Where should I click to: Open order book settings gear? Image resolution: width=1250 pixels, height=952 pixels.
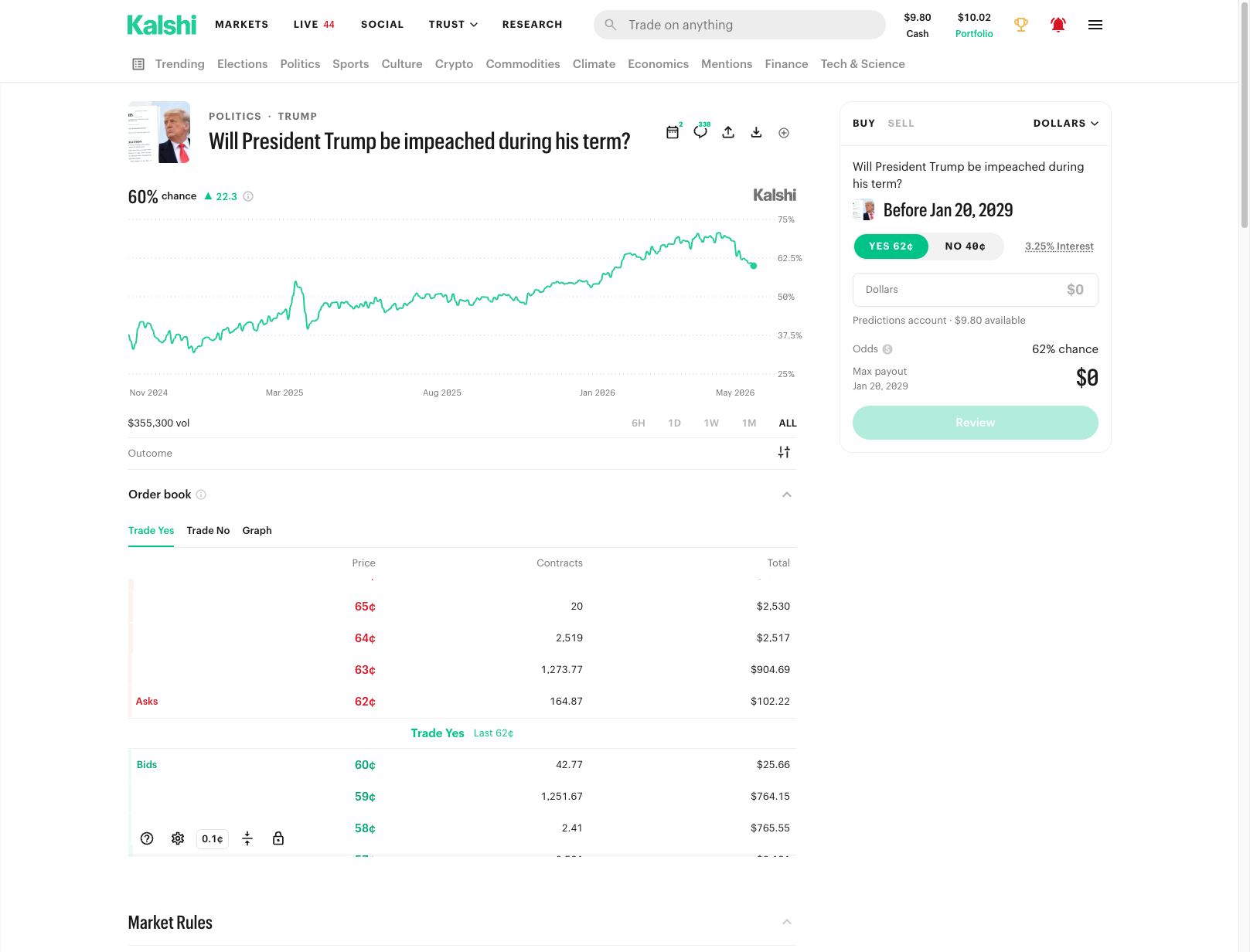point(178,838)
